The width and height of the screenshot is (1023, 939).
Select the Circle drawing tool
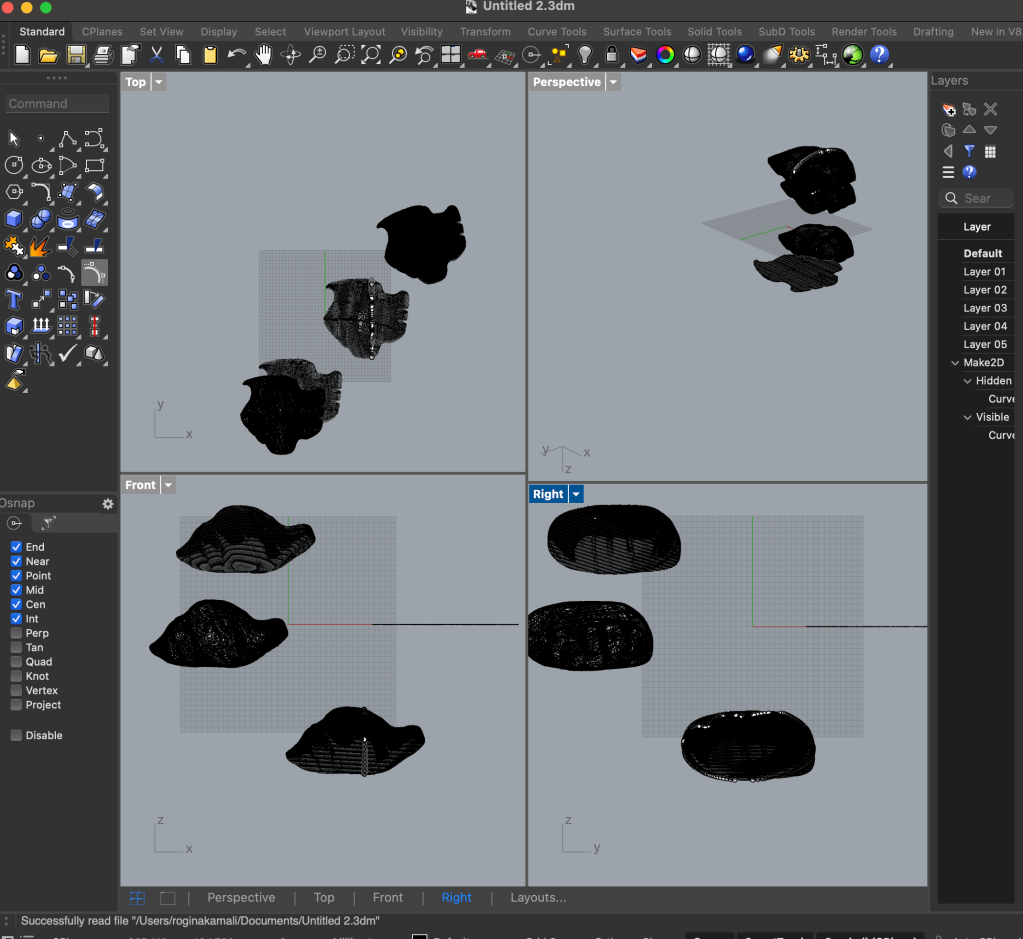tap(14, 165)
